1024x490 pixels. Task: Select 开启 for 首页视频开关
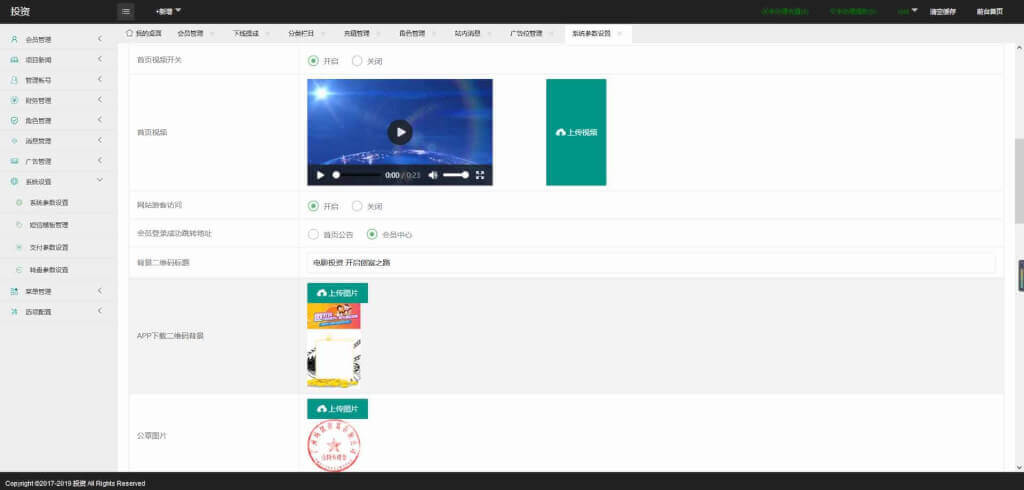[313, 61]
